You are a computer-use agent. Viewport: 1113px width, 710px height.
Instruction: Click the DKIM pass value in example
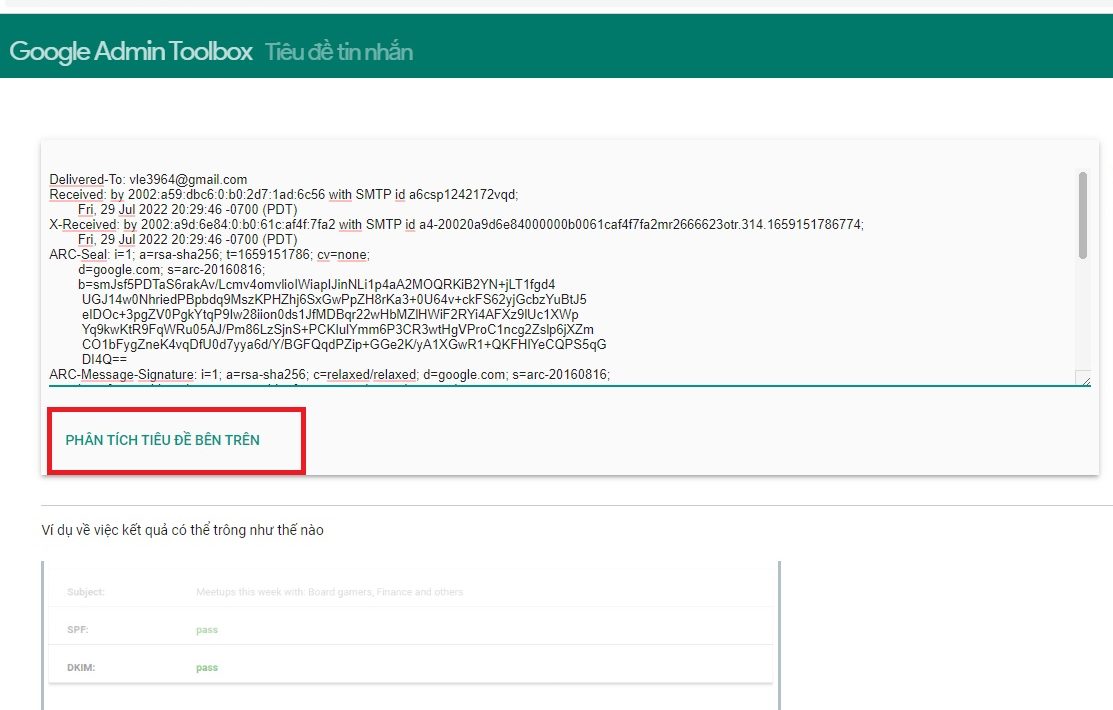(207, 667)
